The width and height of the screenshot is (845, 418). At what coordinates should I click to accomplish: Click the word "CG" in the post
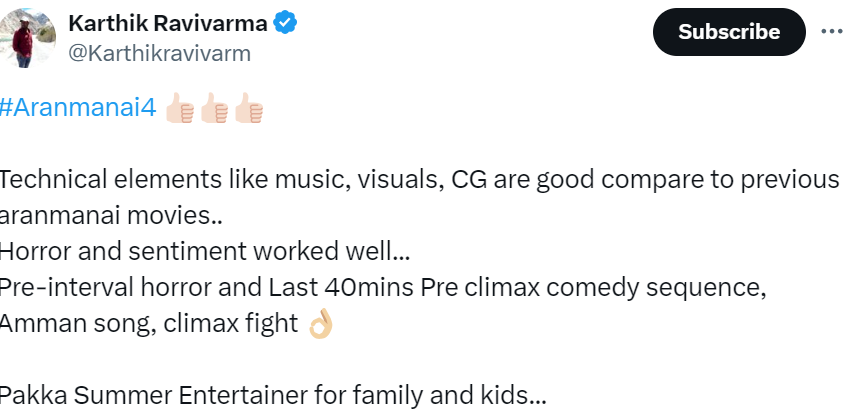coord(469,180)
